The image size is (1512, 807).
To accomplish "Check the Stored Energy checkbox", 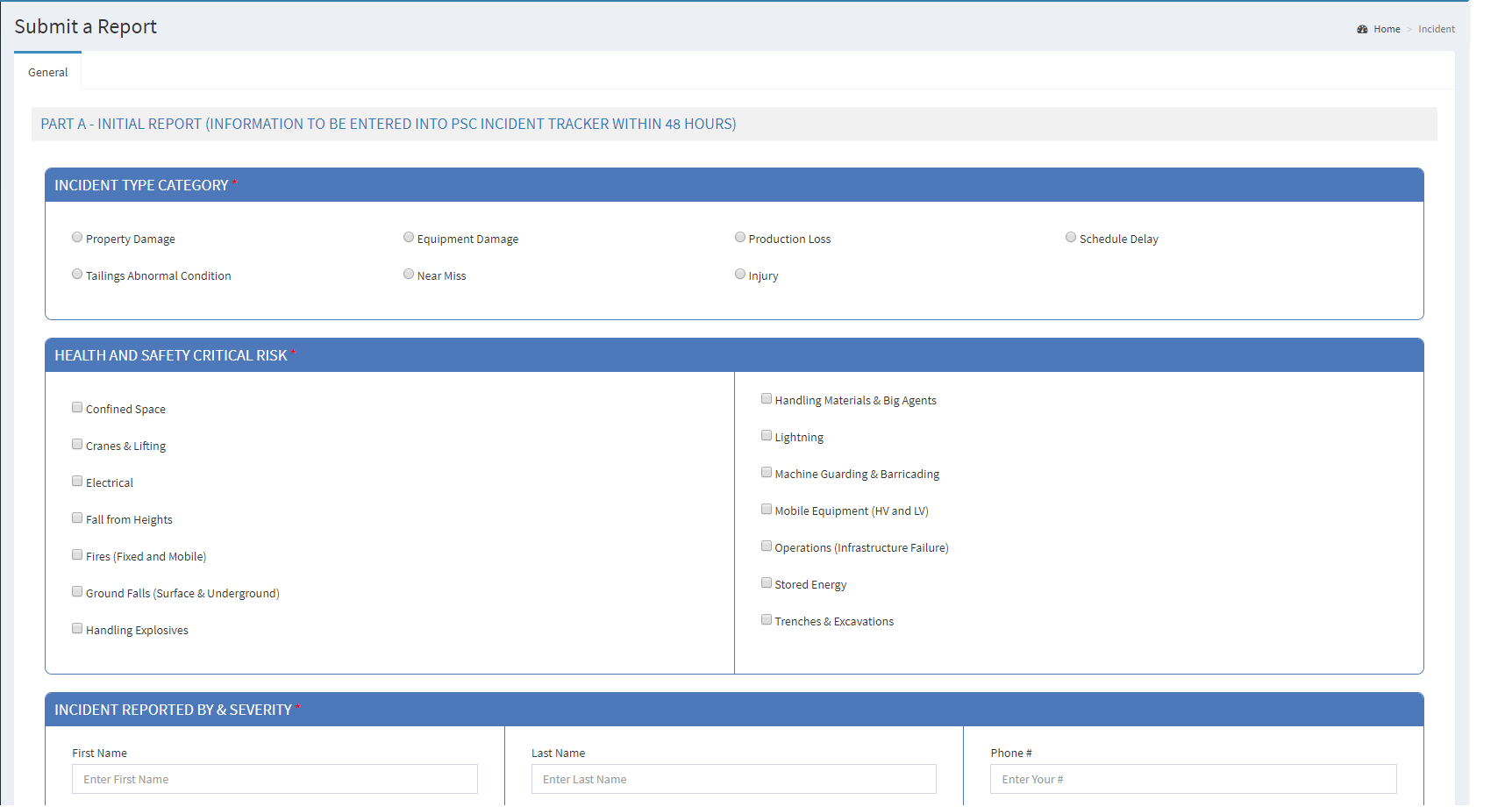I will tap(767, 583).
